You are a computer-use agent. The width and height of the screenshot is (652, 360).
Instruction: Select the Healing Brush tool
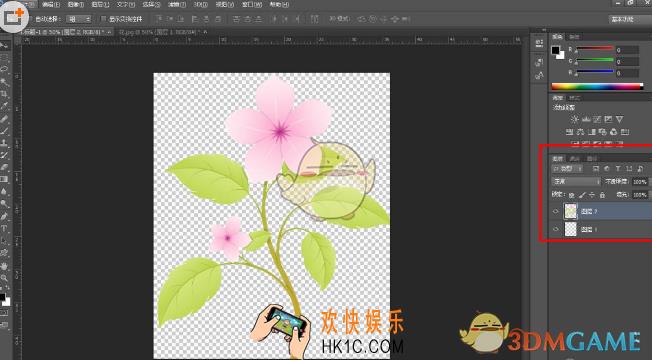tap(5, 119)
